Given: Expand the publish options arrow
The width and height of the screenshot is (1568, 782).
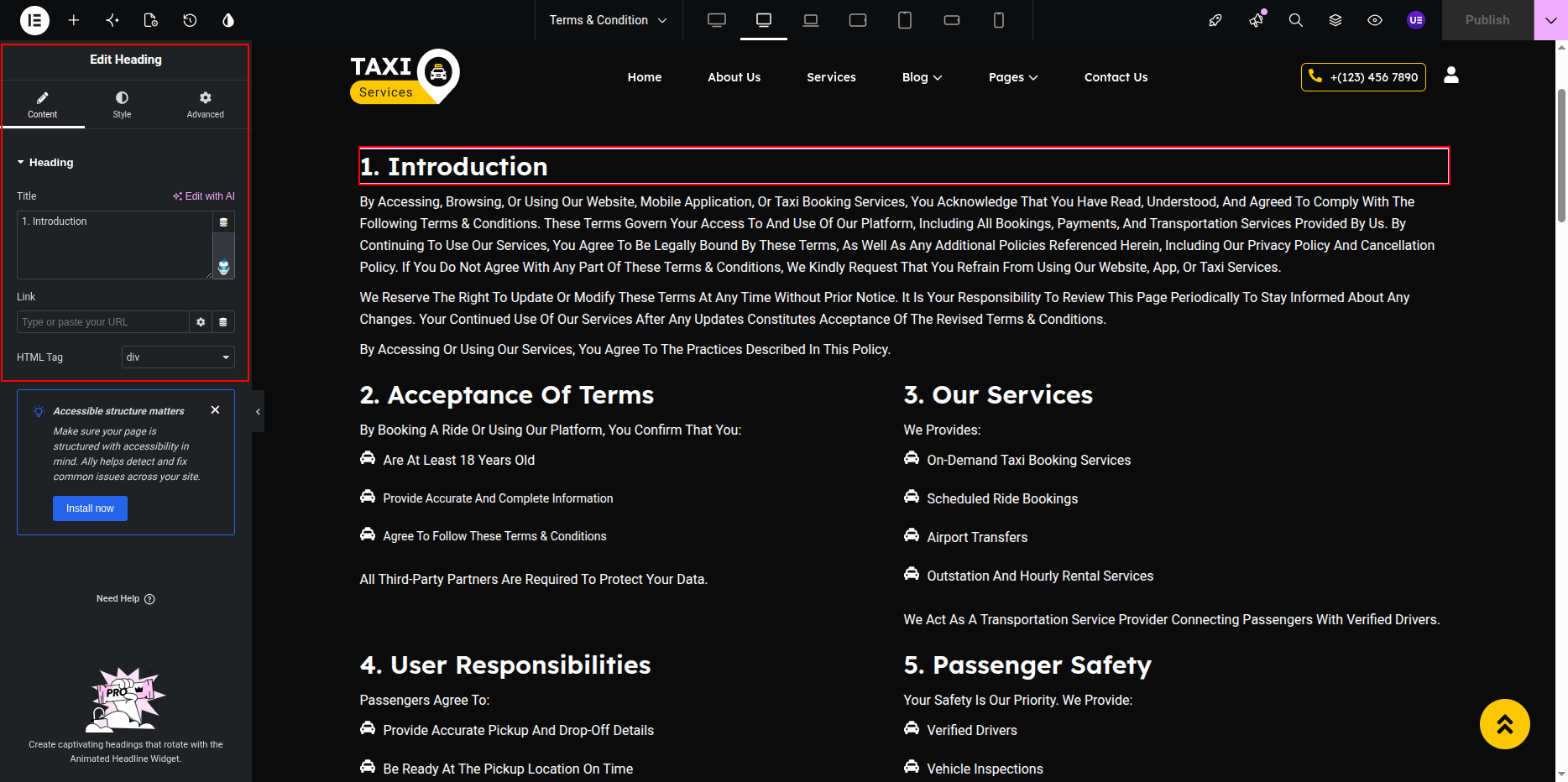Looking at the screenshot, I should pos(1550,20).
